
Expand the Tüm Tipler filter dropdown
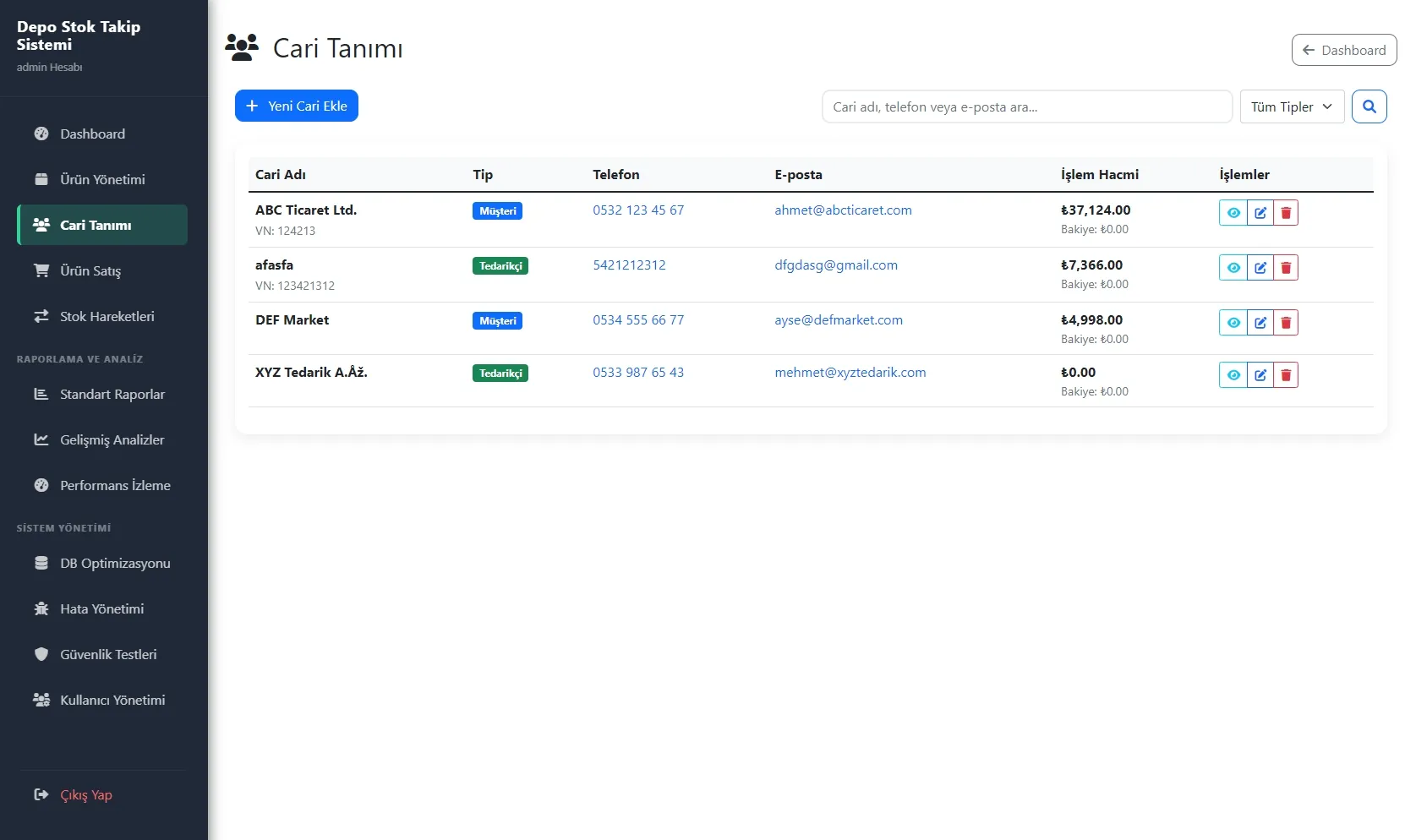click(1291, 106)
